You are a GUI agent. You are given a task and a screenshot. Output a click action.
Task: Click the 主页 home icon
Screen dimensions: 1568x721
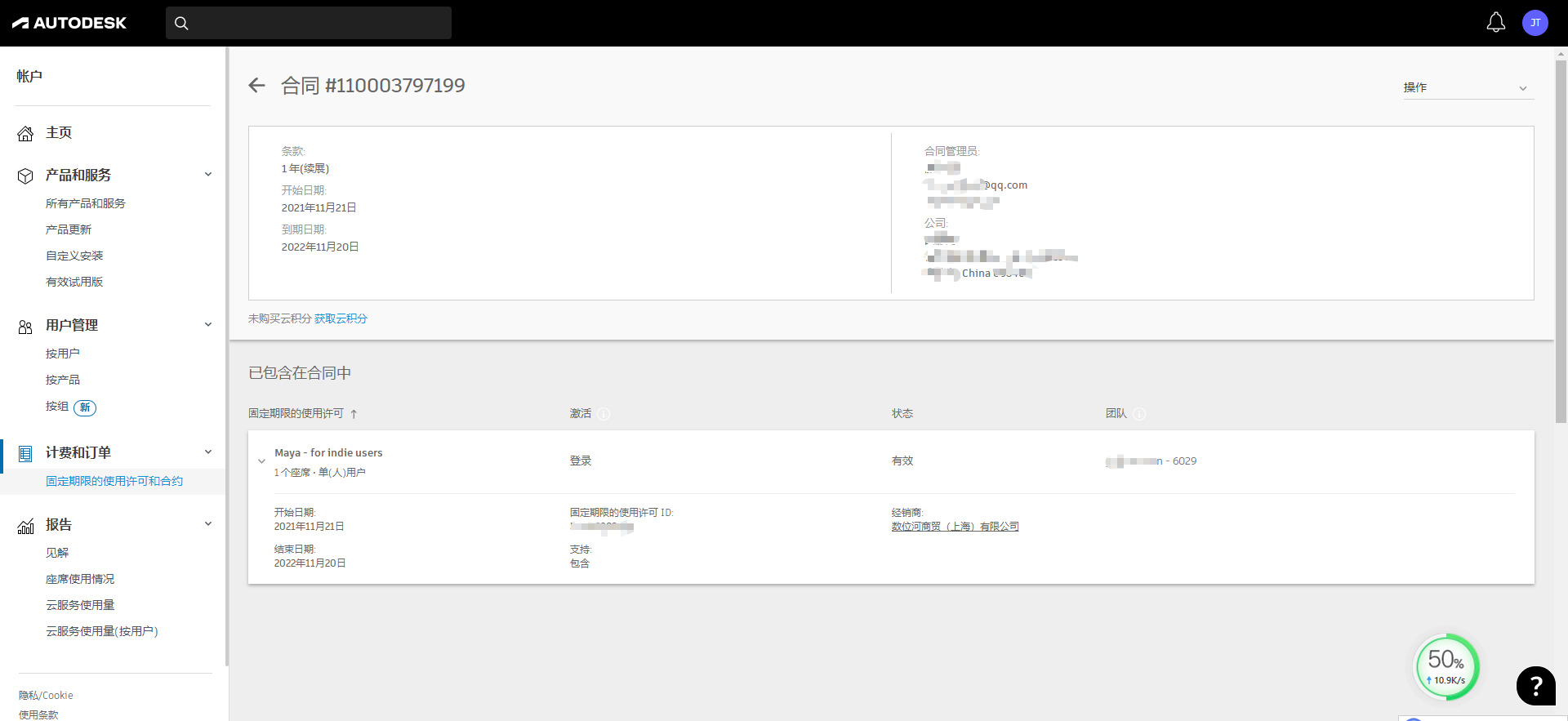coord(25,134)
